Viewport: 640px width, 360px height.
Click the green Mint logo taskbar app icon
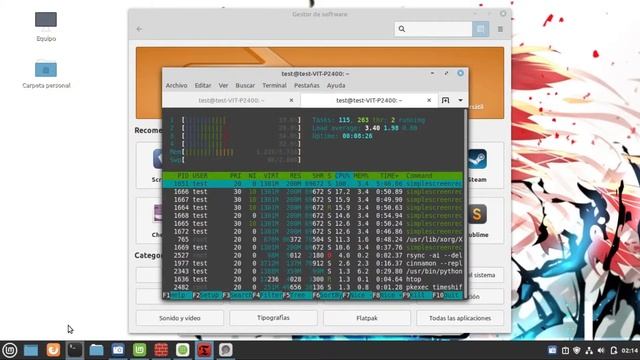140,350
